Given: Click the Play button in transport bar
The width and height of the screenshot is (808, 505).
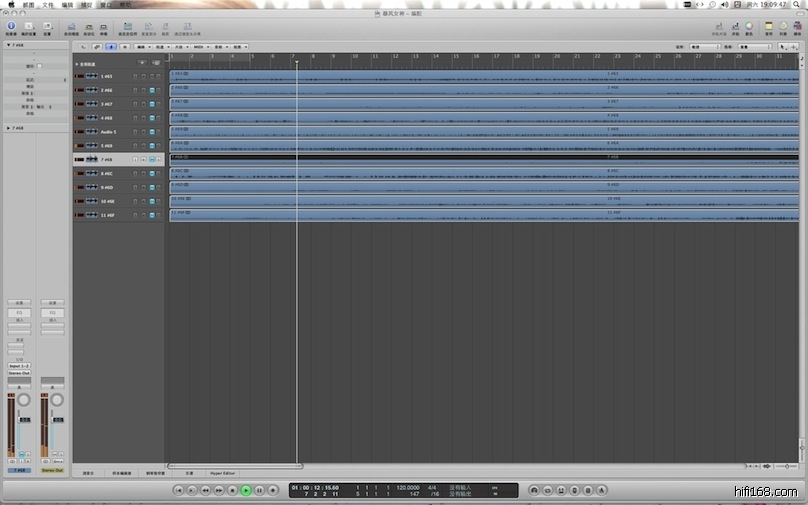Looking at the screenshot, I should [246, 490].
